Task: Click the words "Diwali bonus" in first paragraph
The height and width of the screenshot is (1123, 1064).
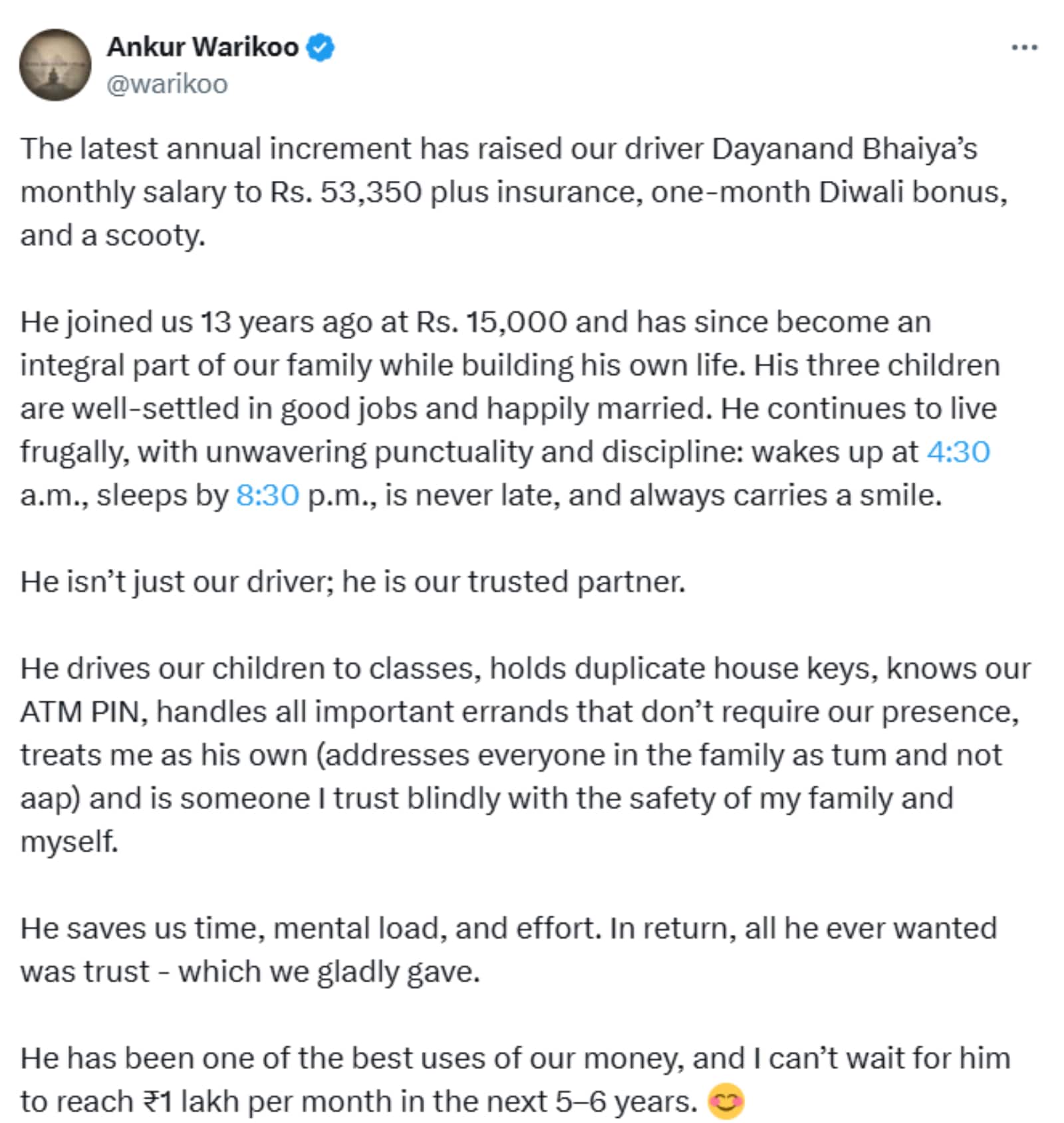Action: [913, 192]
